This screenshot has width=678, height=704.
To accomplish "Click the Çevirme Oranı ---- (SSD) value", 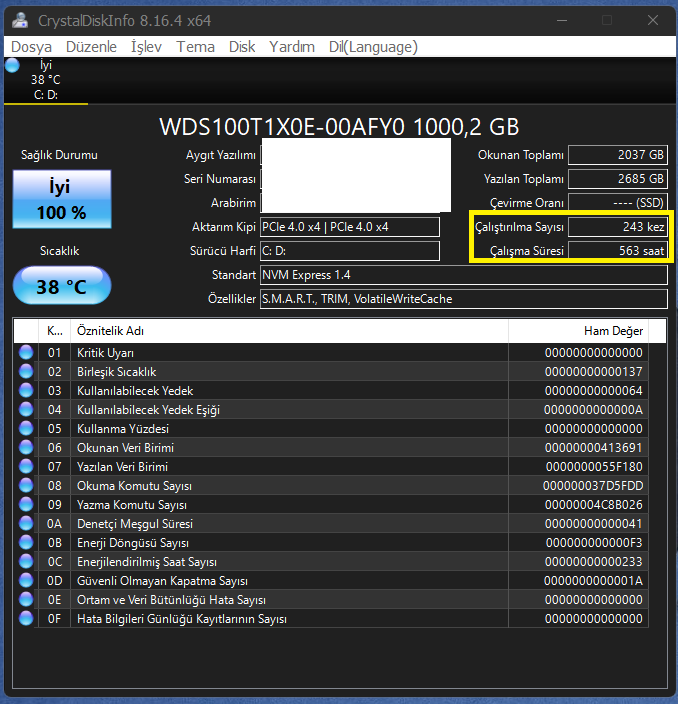I will pos(618,203).
